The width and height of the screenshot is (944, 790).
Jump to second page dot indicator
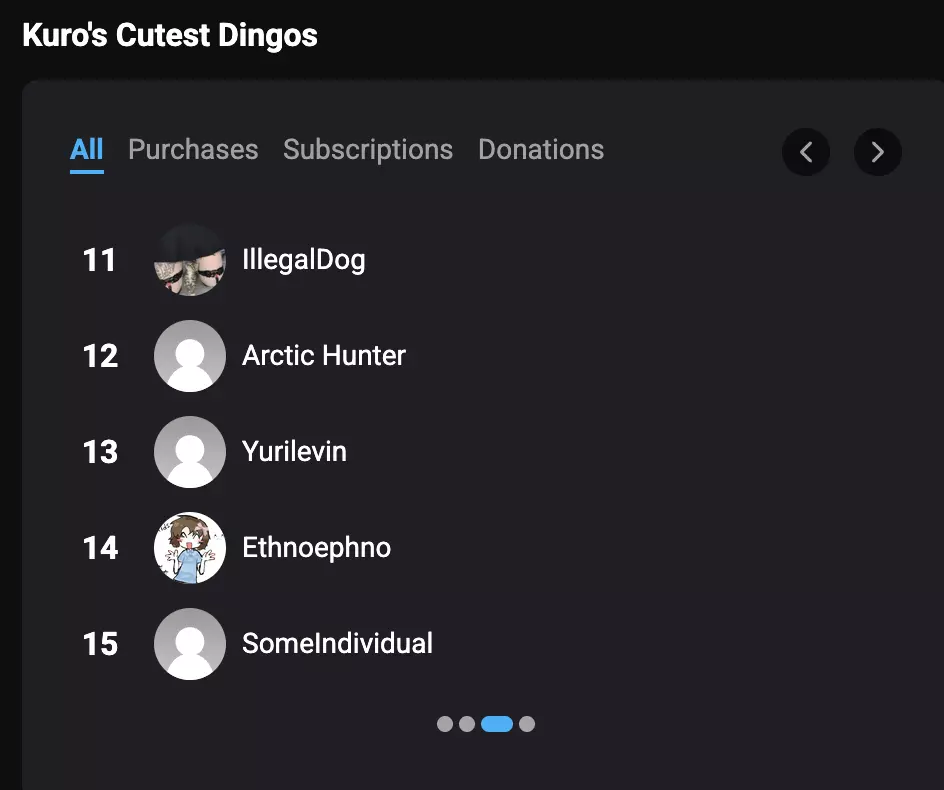point(467,724)
